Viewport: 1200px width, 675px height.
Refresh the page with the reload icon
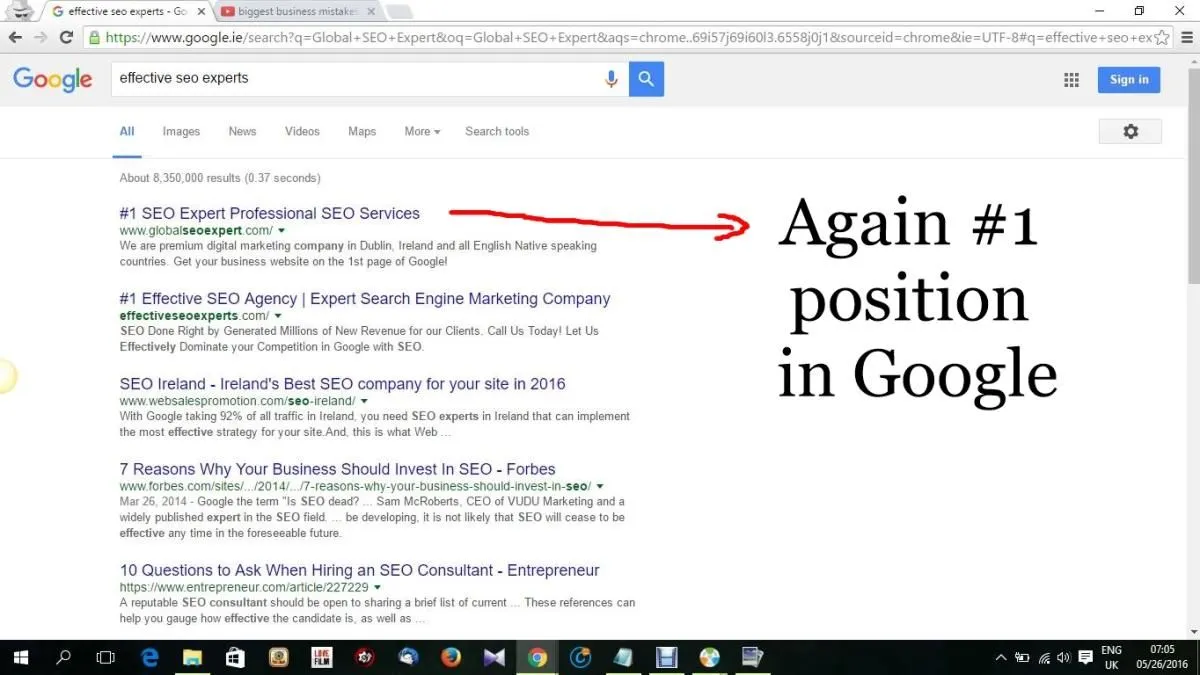(66, 37)
